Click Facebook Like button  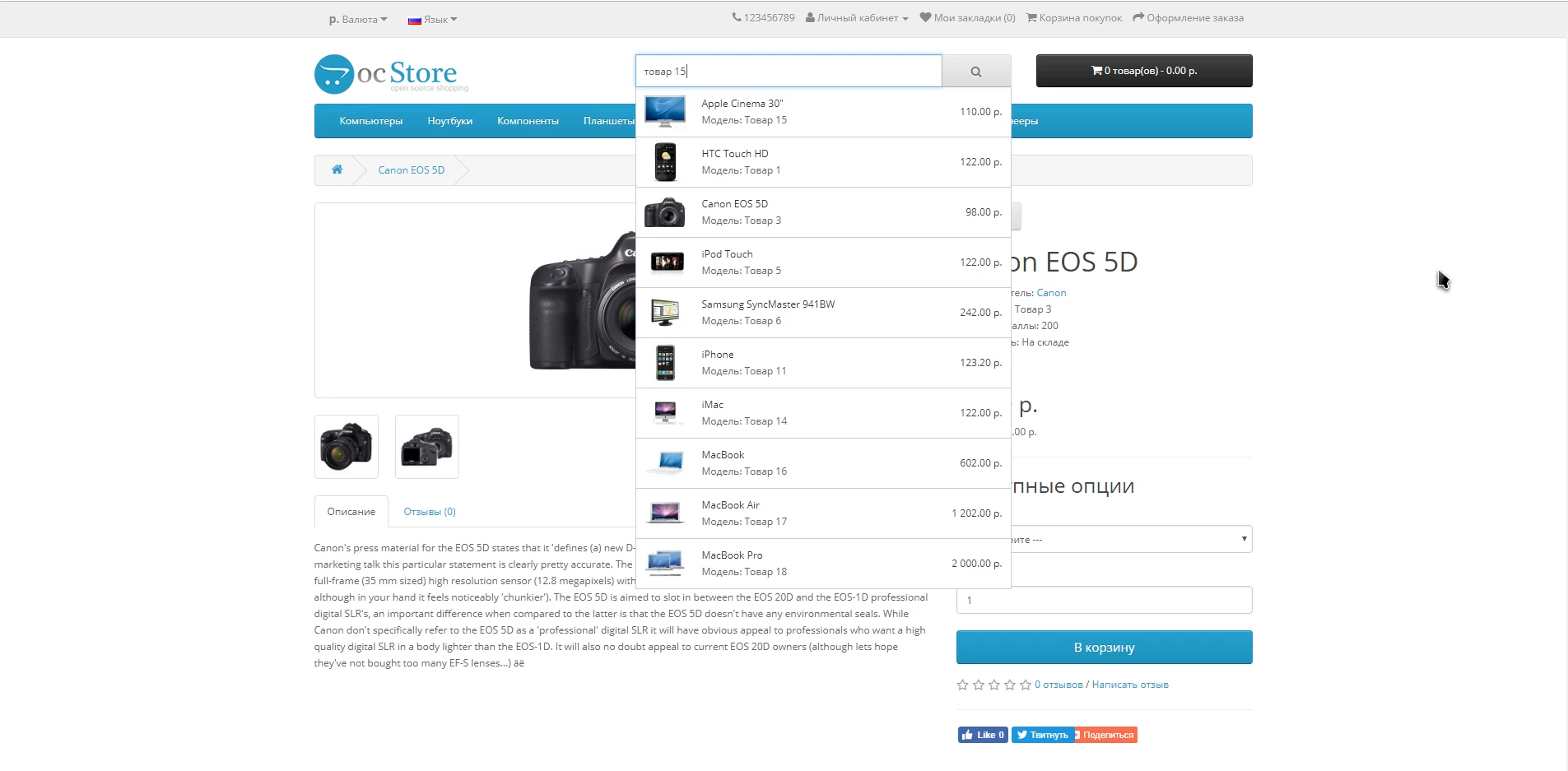pos(983,735)
